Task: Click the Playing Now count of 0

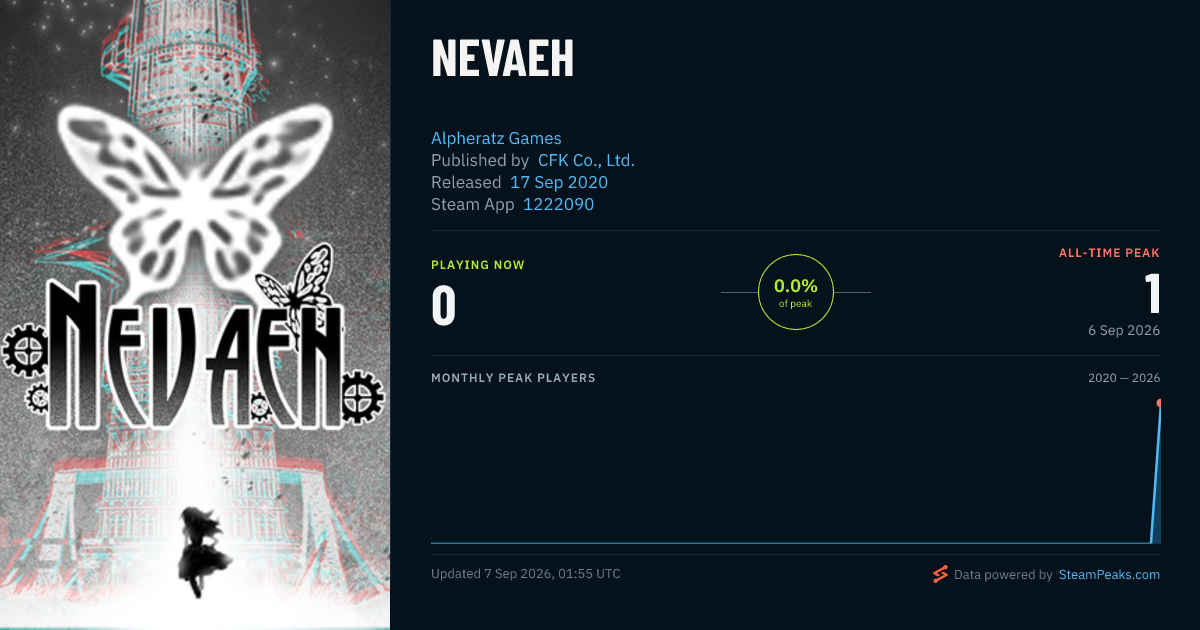Action: pyautogui.click(x=444, y=305)
